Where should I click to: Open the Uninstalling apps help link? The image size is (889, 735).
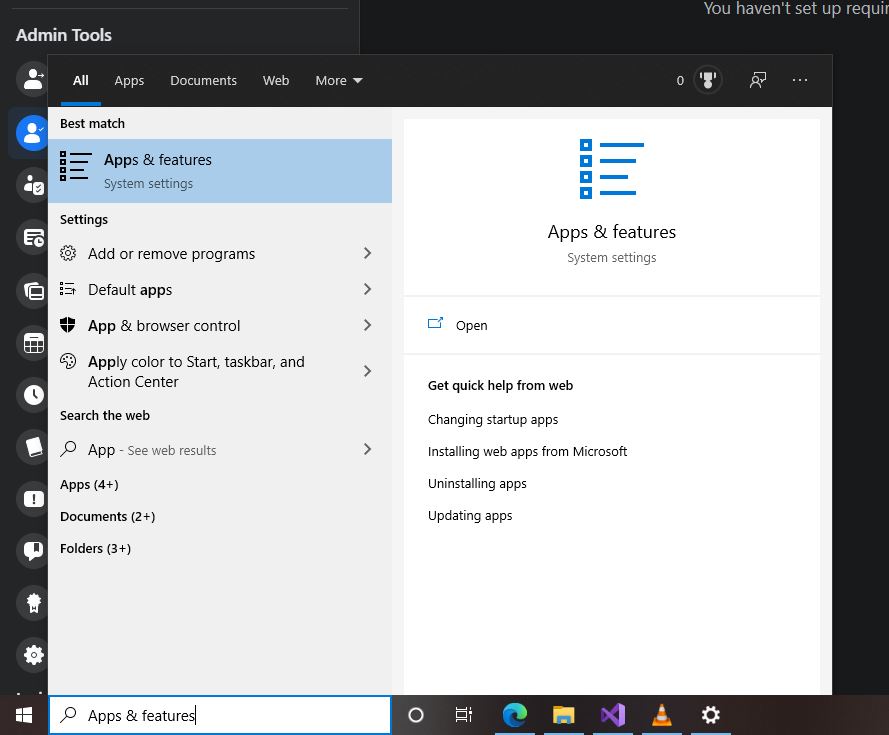[x=477, y=483]
